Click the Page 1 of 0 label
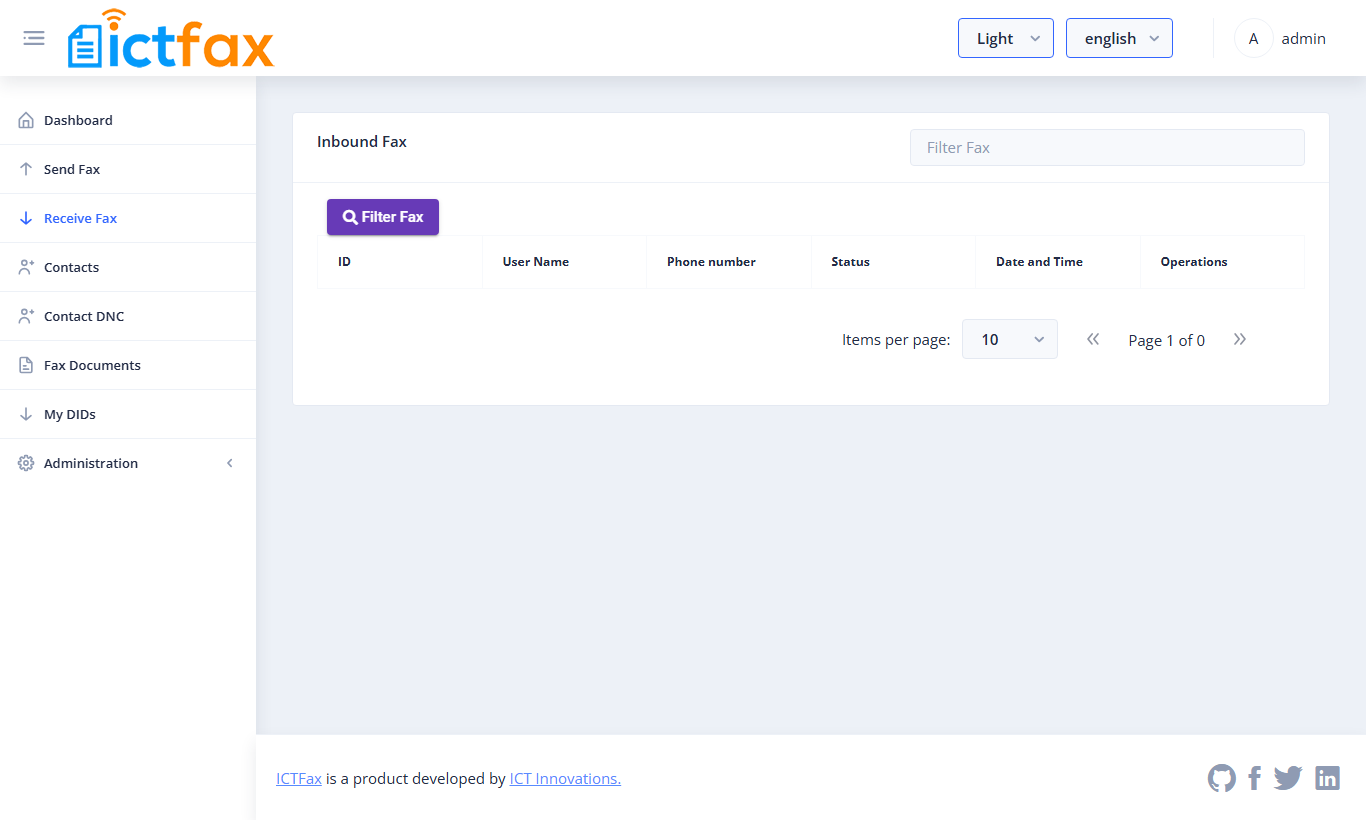Image resolution: width=1366 pixels, height=820 pixels. pos(1166,340)
